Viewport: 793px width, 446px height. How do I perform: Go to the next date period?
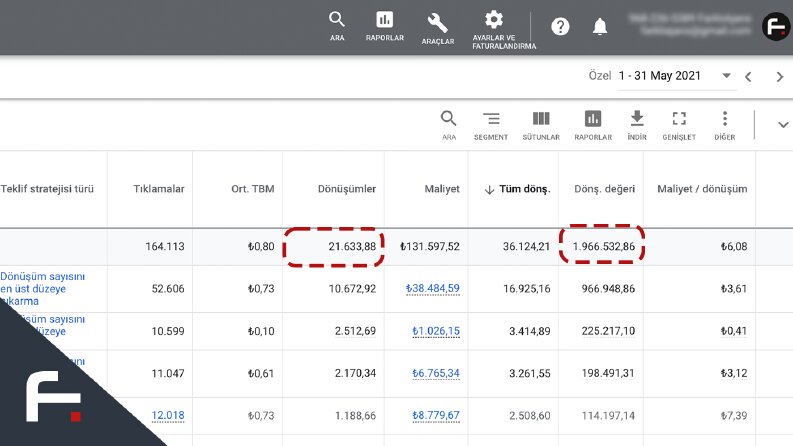(779, 77)
